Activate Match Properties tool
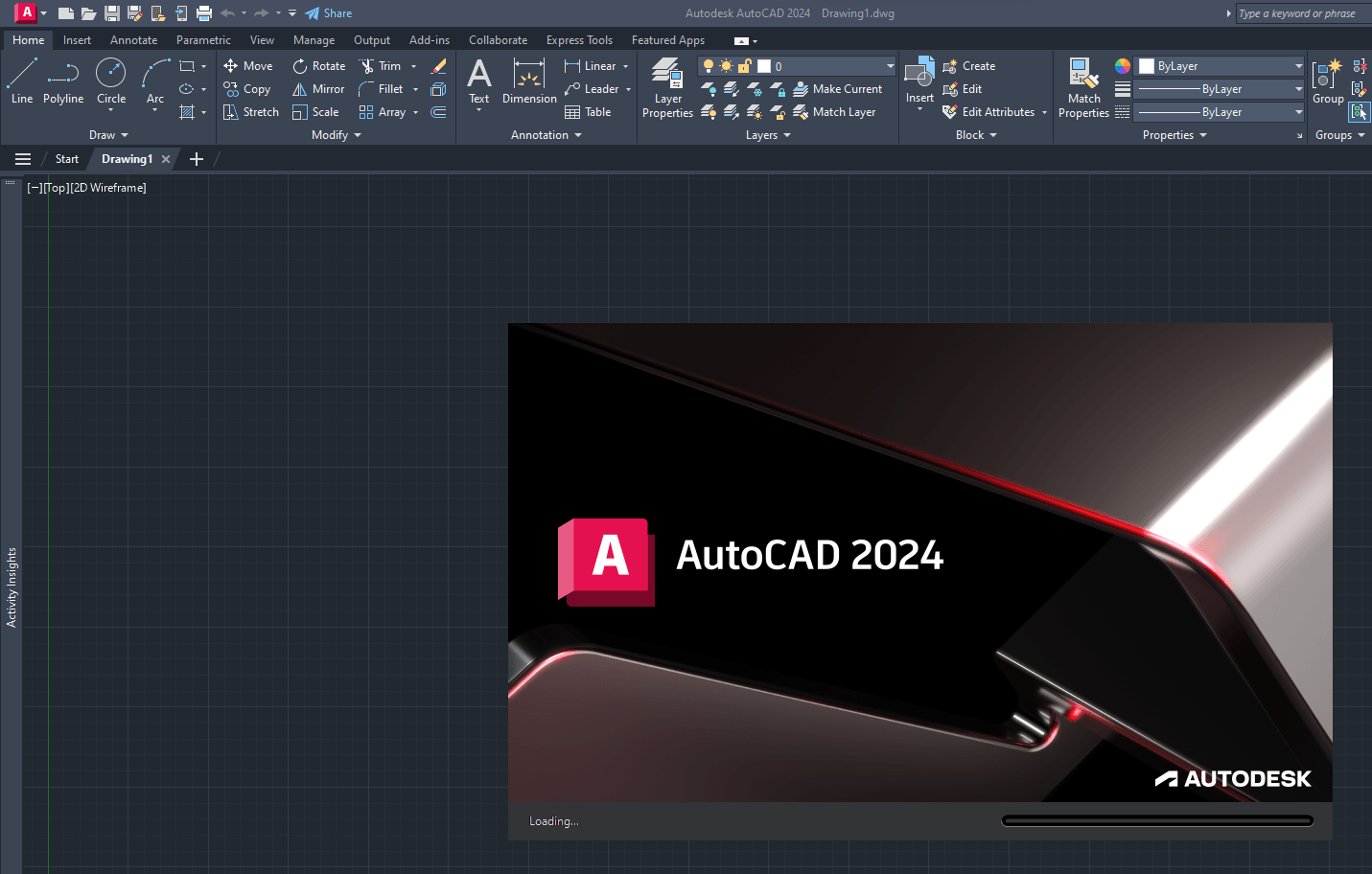 point(1083,87)
